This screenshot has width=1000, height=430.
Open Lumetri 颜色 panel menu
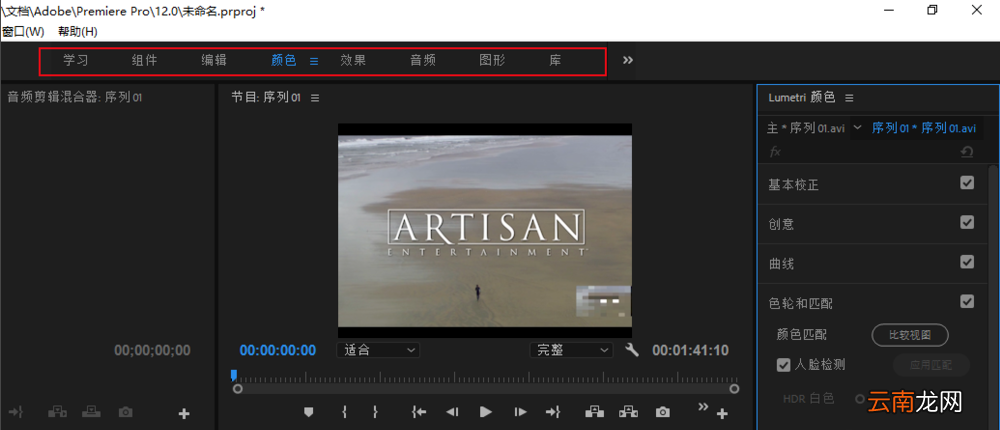(x=849, y=98)
